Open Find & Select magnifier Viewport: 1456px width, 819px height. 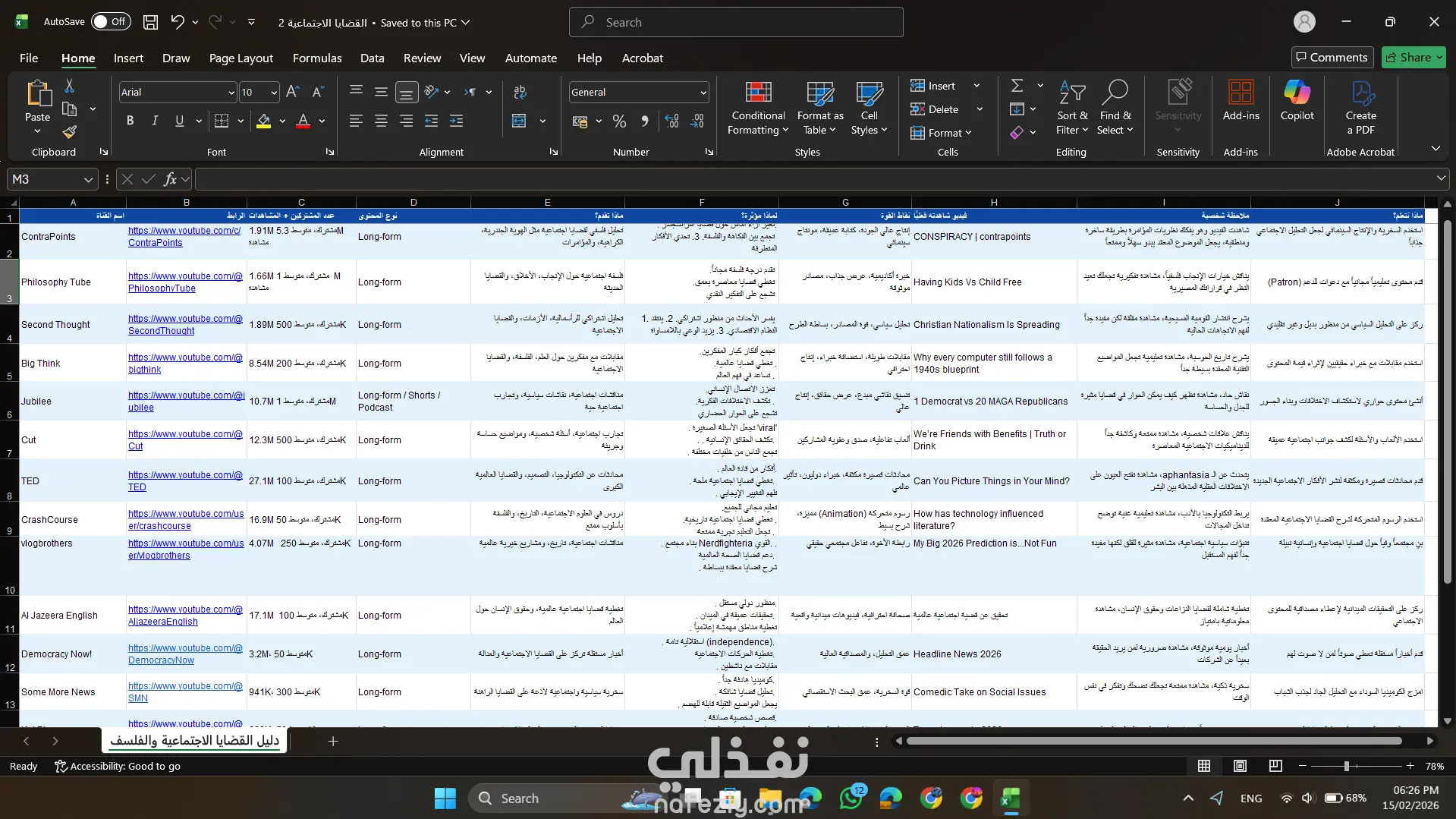pyautogui.click(x=1115, y=108)
